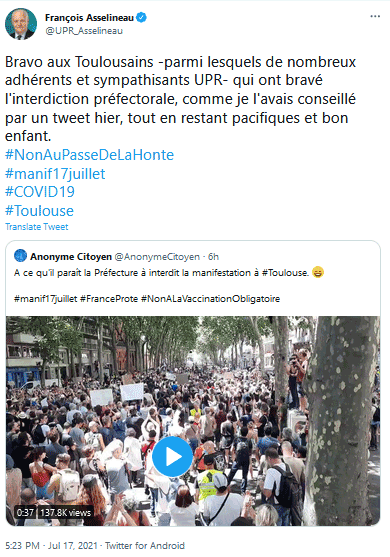Click the 6h timestamp of quoted tweet
Viewport: 390px width, 557px height.
point(213,256)
